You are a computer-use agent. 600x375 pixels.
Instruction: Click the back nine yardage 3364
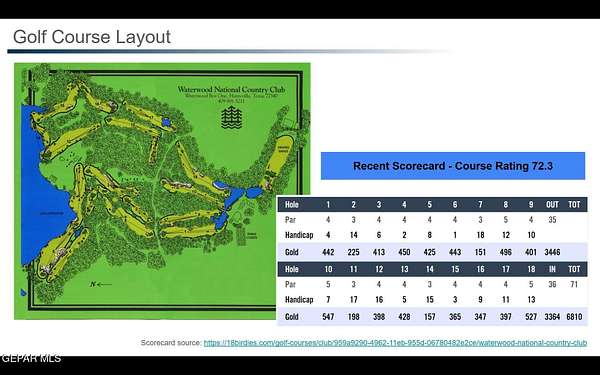click(552, 316)
